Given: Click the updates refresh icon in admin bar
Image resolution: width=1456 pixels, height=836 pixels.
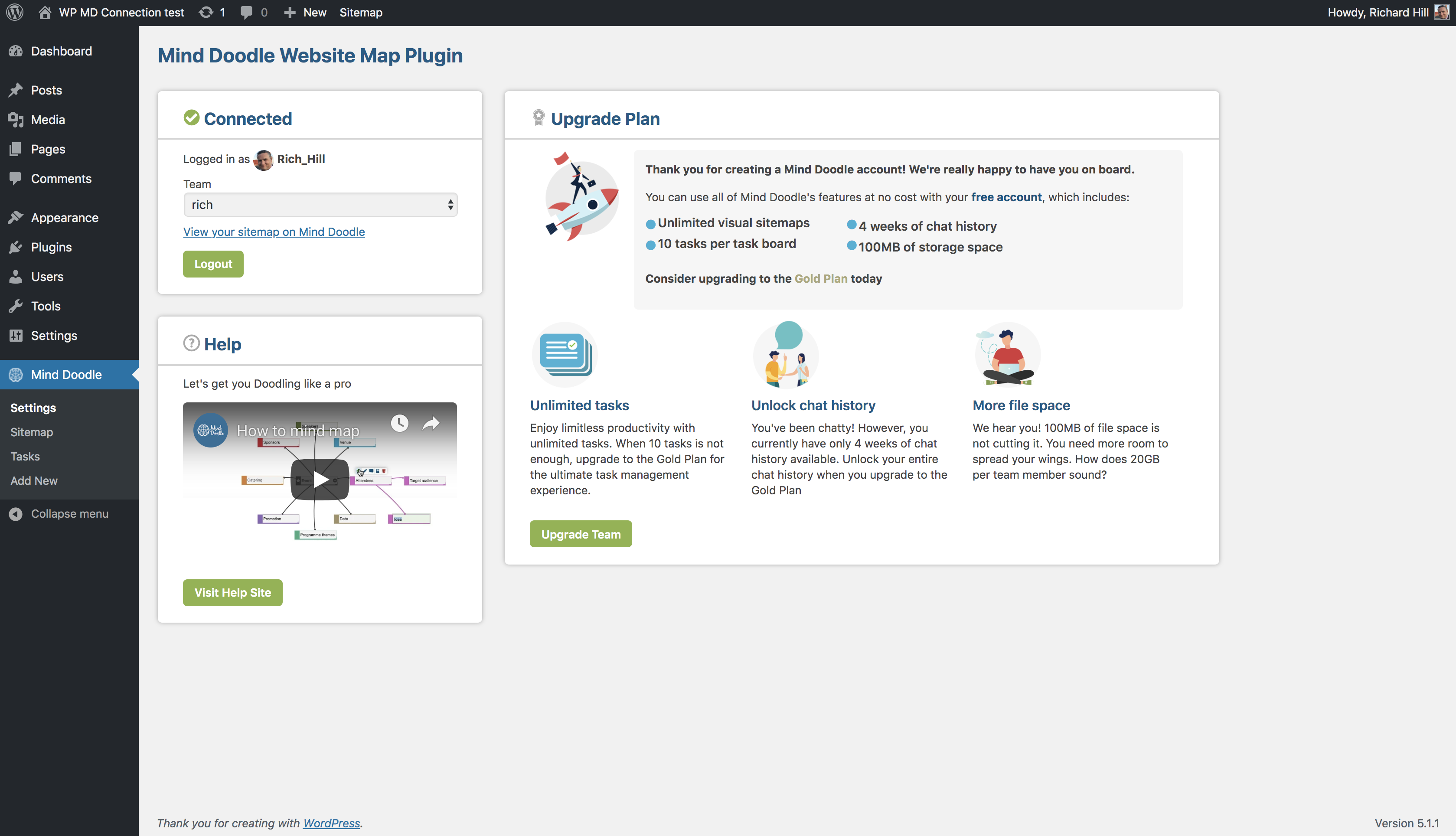Looking at the screenshot, I should tap(206, 12).
